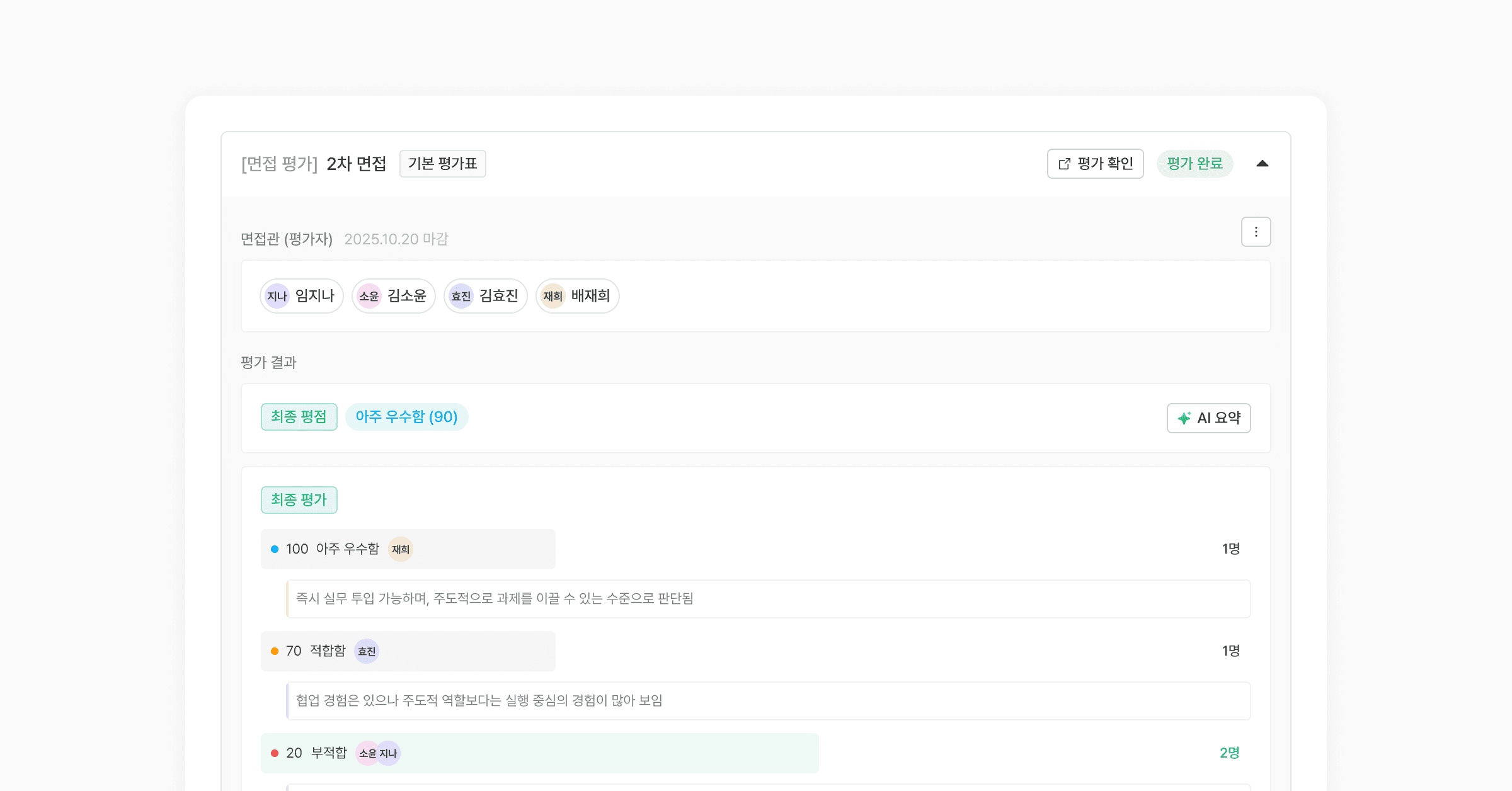Select interviewer chip 임지나
The image size is (1512, 791).
[301, 296]
